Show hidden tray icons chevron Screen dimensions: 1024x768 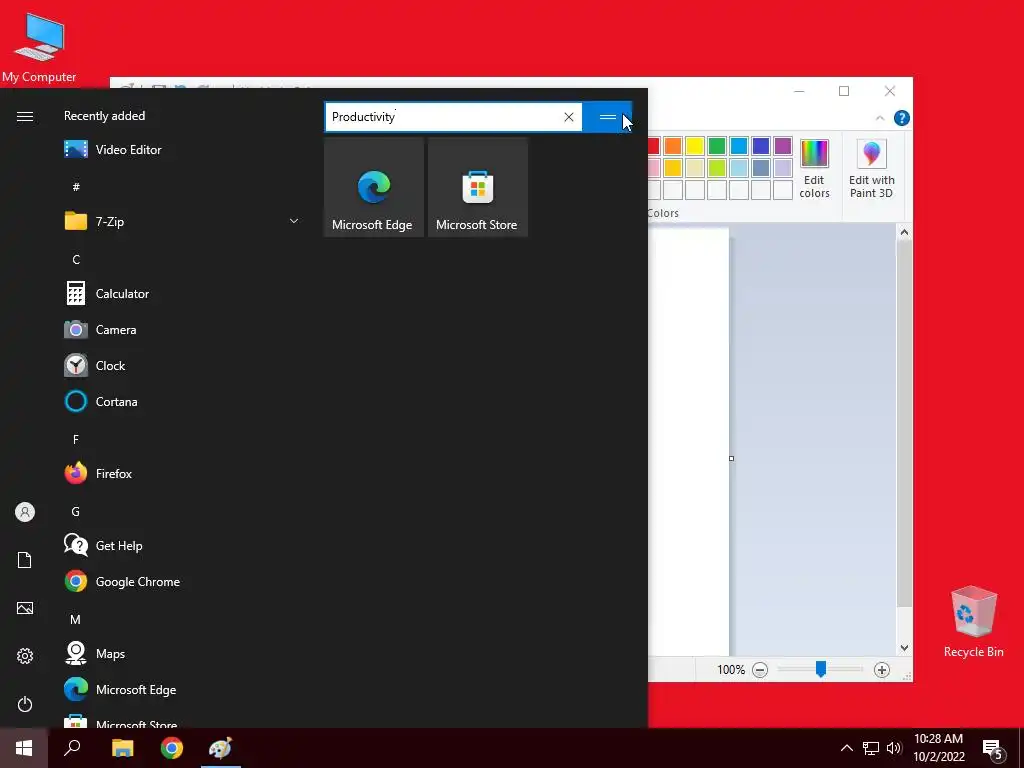click(846, 748)
